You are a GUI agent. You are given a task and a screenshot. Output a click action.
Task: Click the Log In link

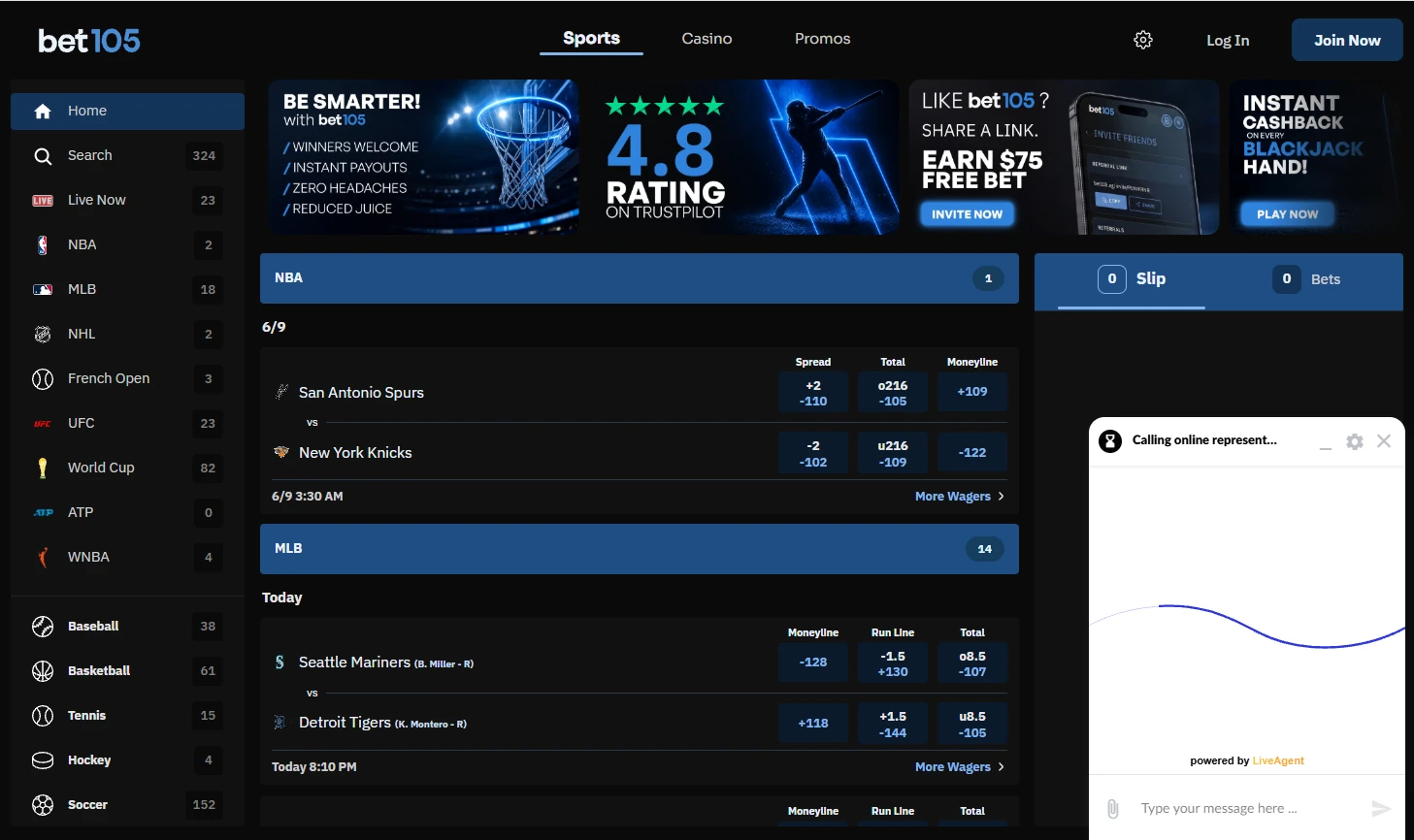click(1228, 41)
